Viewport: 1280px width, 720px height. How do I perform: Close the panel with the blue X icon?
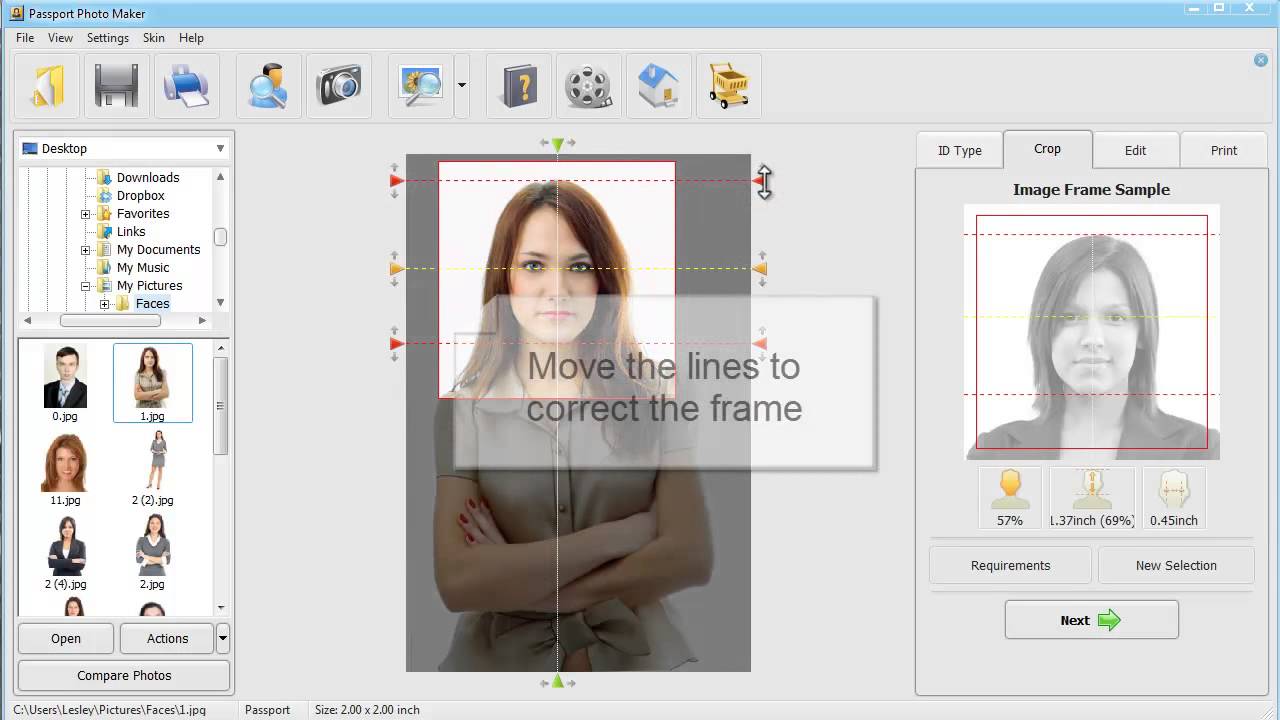1261,61
